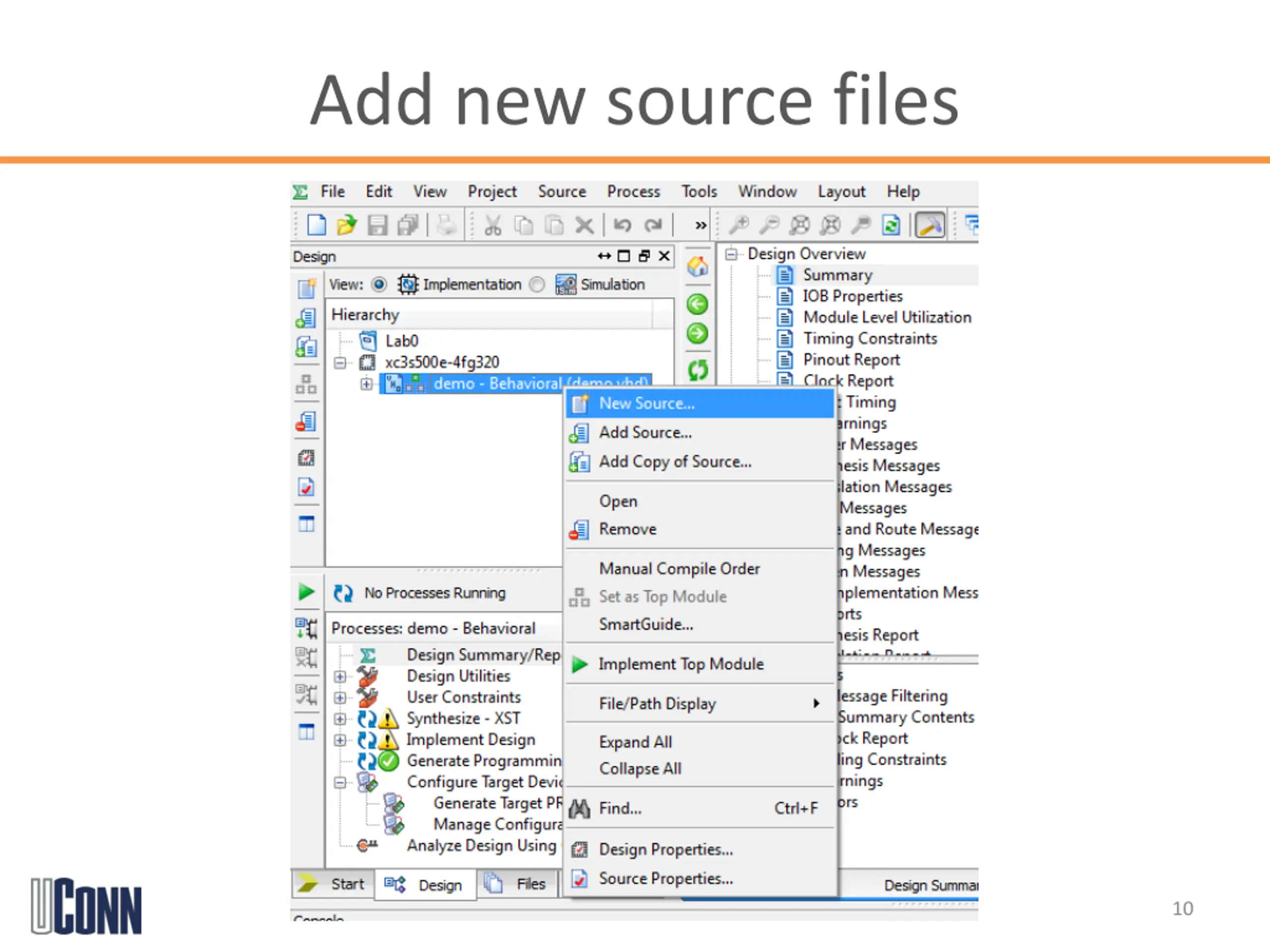Click the wrench settings toolbar icon
The width and height of the screenshot is (1270, 952).
pyautogui.click(x=930, y=225)
